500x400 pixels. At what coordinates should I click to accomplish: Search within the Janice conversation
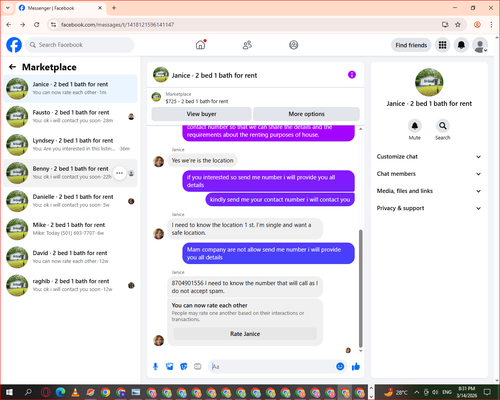(443, 126)
